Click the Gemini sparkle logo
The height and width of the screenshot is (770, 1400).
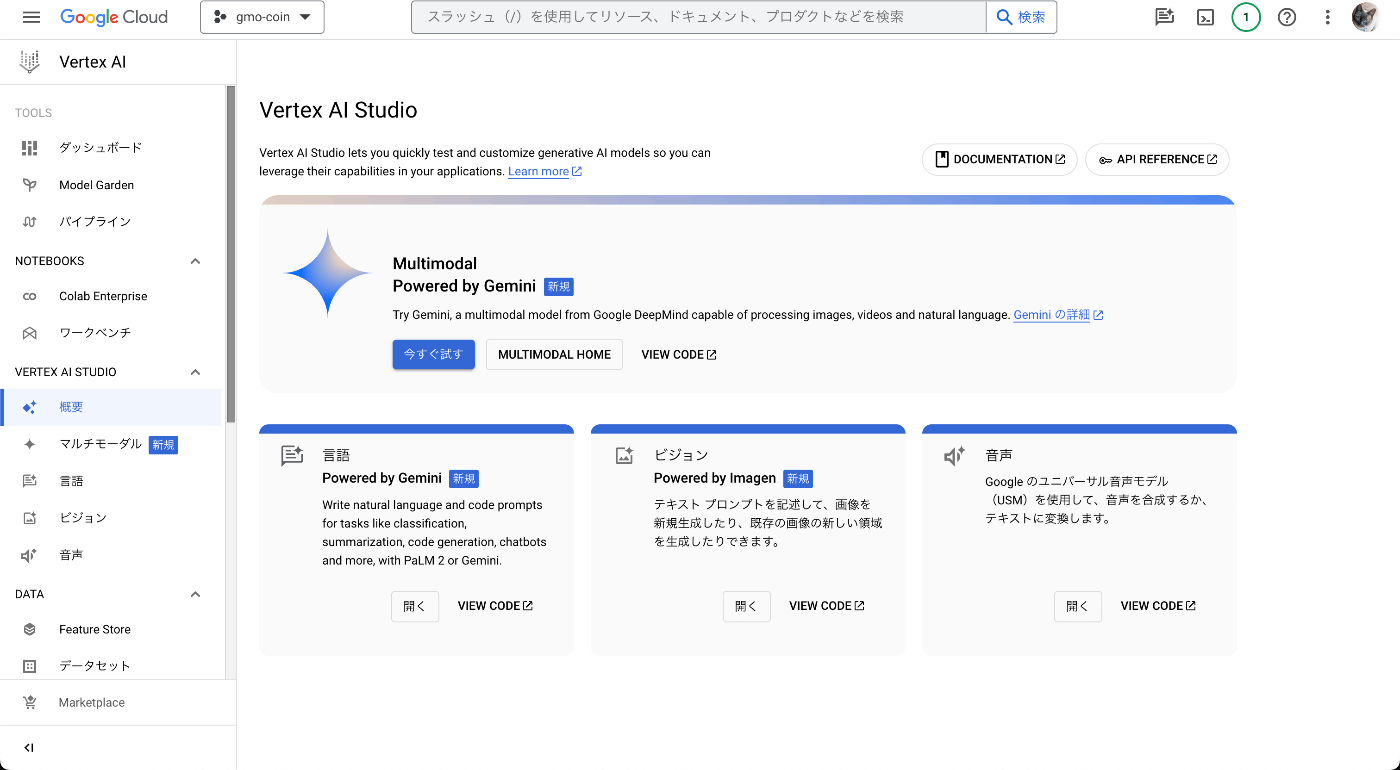pos(328,273)
